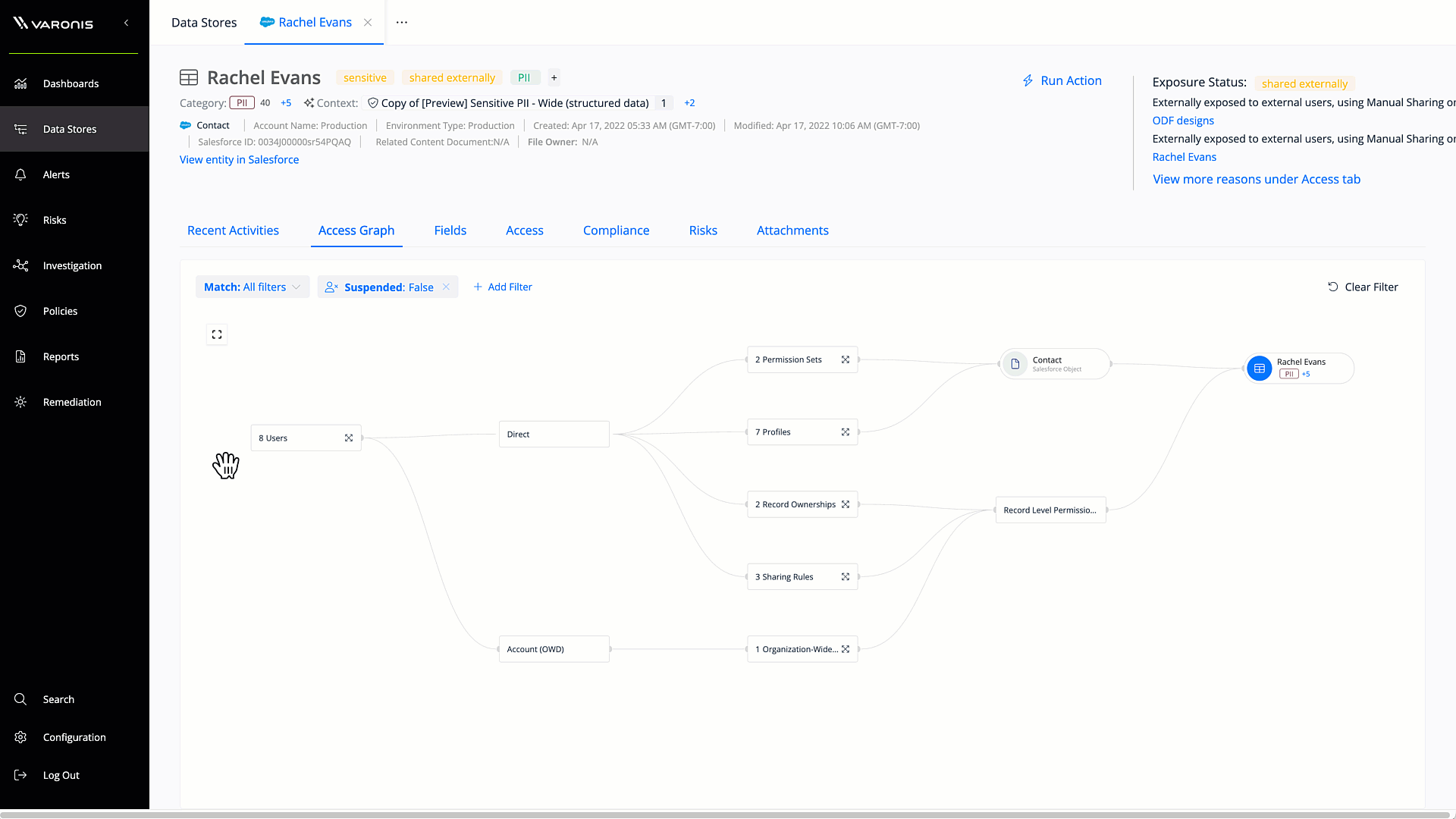Expand the 8 Users node
Screen dimensions: 1456x819
349,438
